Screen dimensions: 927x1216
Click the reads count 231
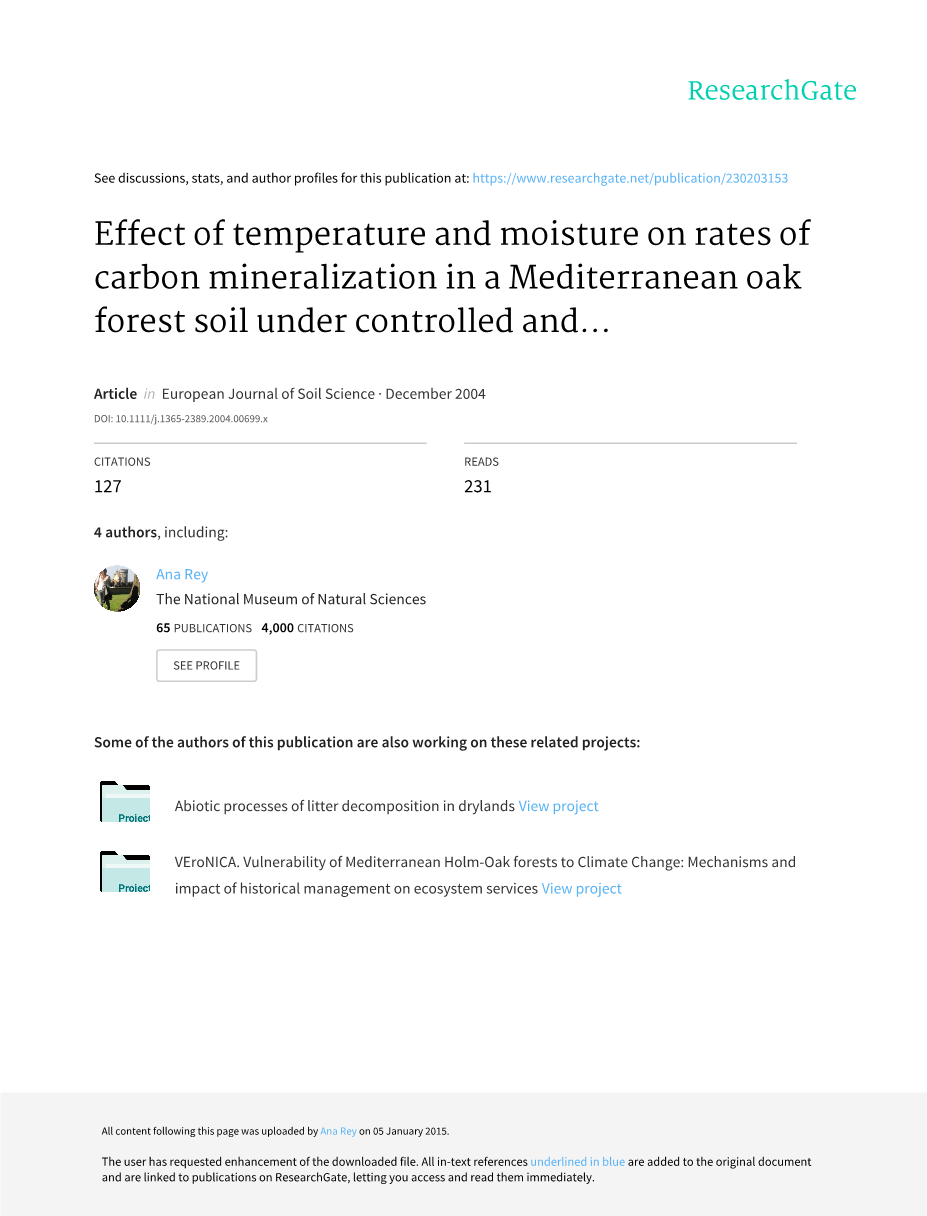tap(478, 486)
